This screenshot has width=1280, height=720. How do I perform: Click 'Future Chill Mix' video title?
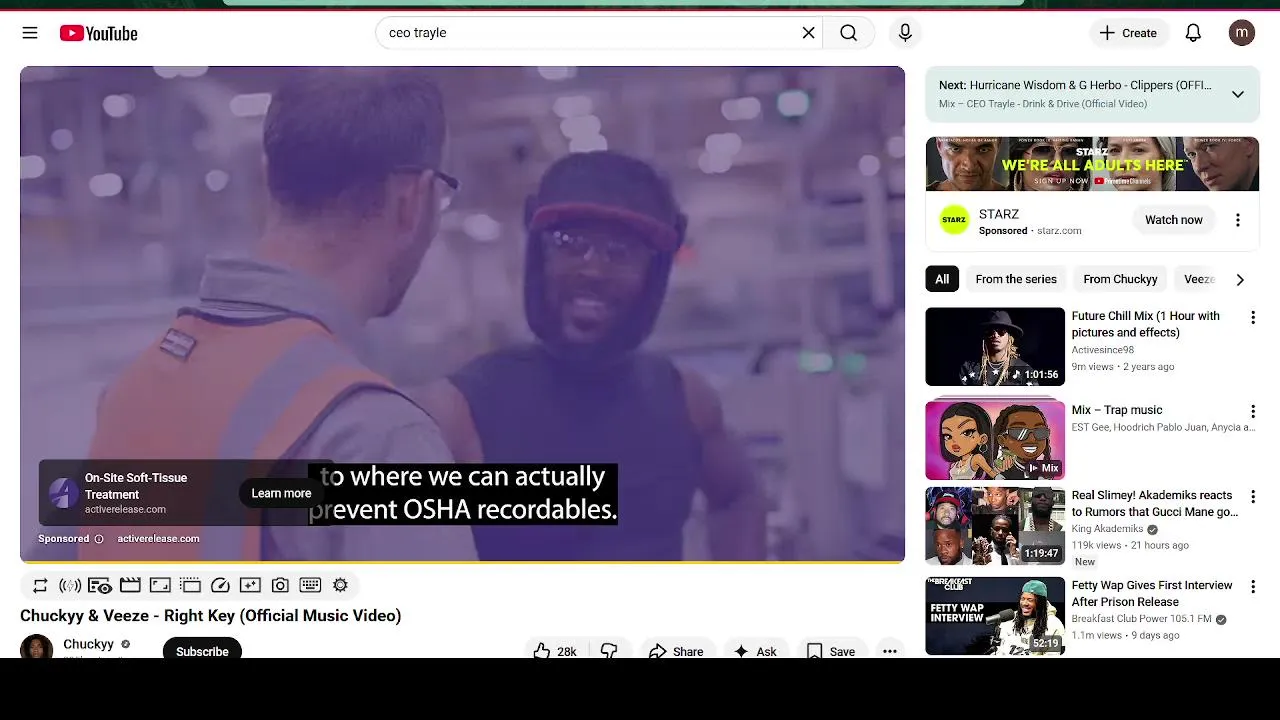pyautogui.click(x=1145, y=324)
